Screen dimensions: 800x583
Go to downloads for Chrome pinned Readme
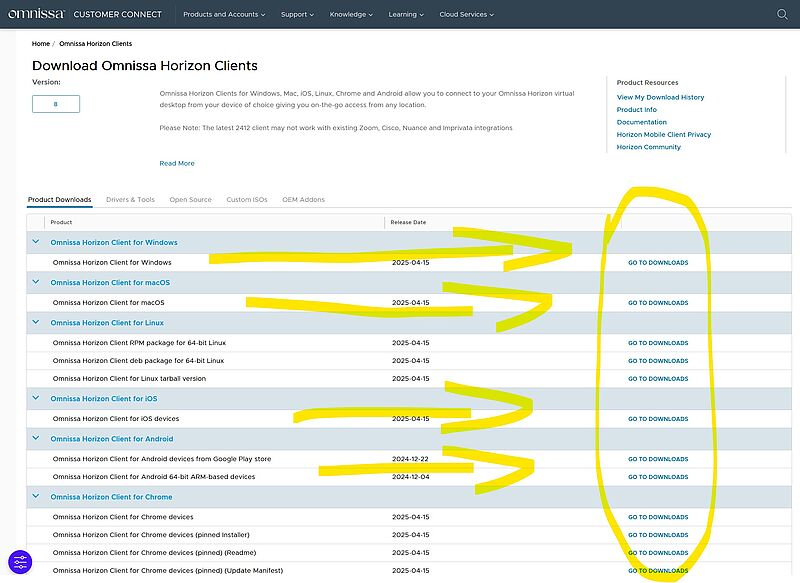click(658, 553)
